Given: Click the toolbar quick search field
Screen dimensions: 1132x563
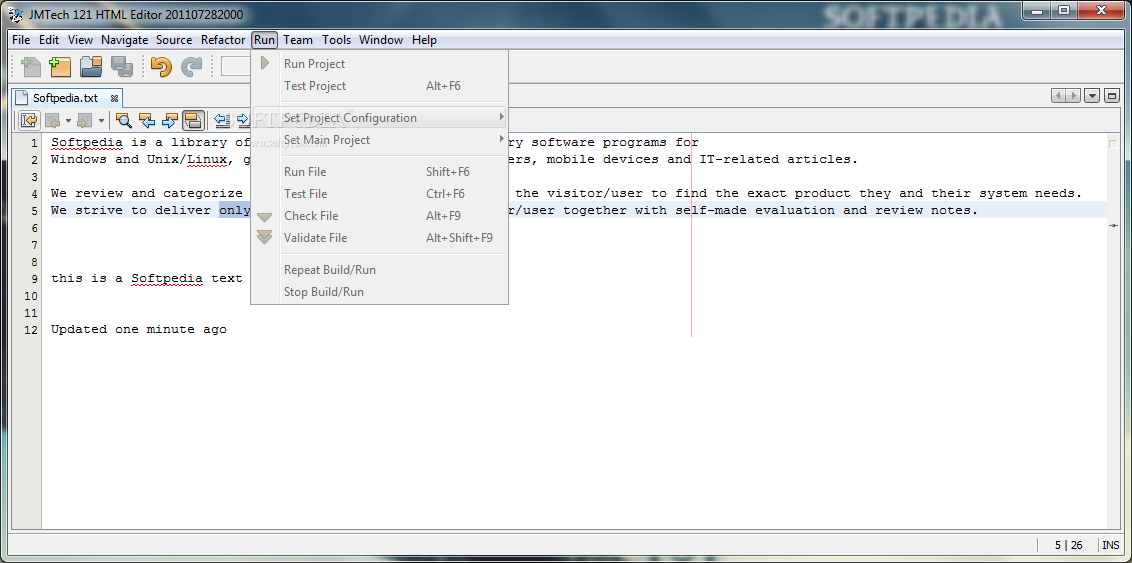Looking at the screenshot, I should [235, 66].
